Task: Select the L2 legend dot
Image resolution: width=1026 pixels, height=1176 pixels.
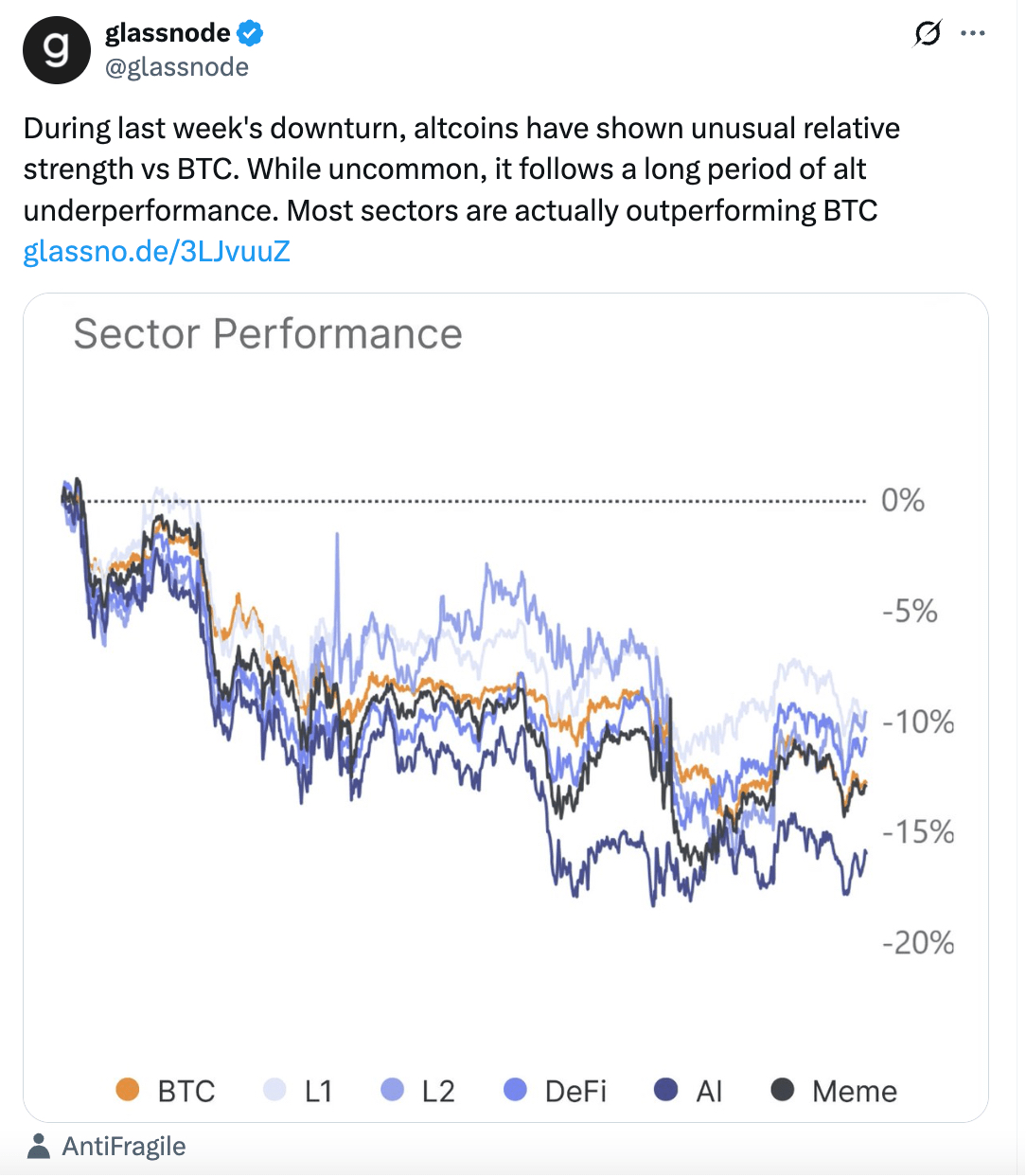Action: pyautogui.click(x=392, y=1090)
